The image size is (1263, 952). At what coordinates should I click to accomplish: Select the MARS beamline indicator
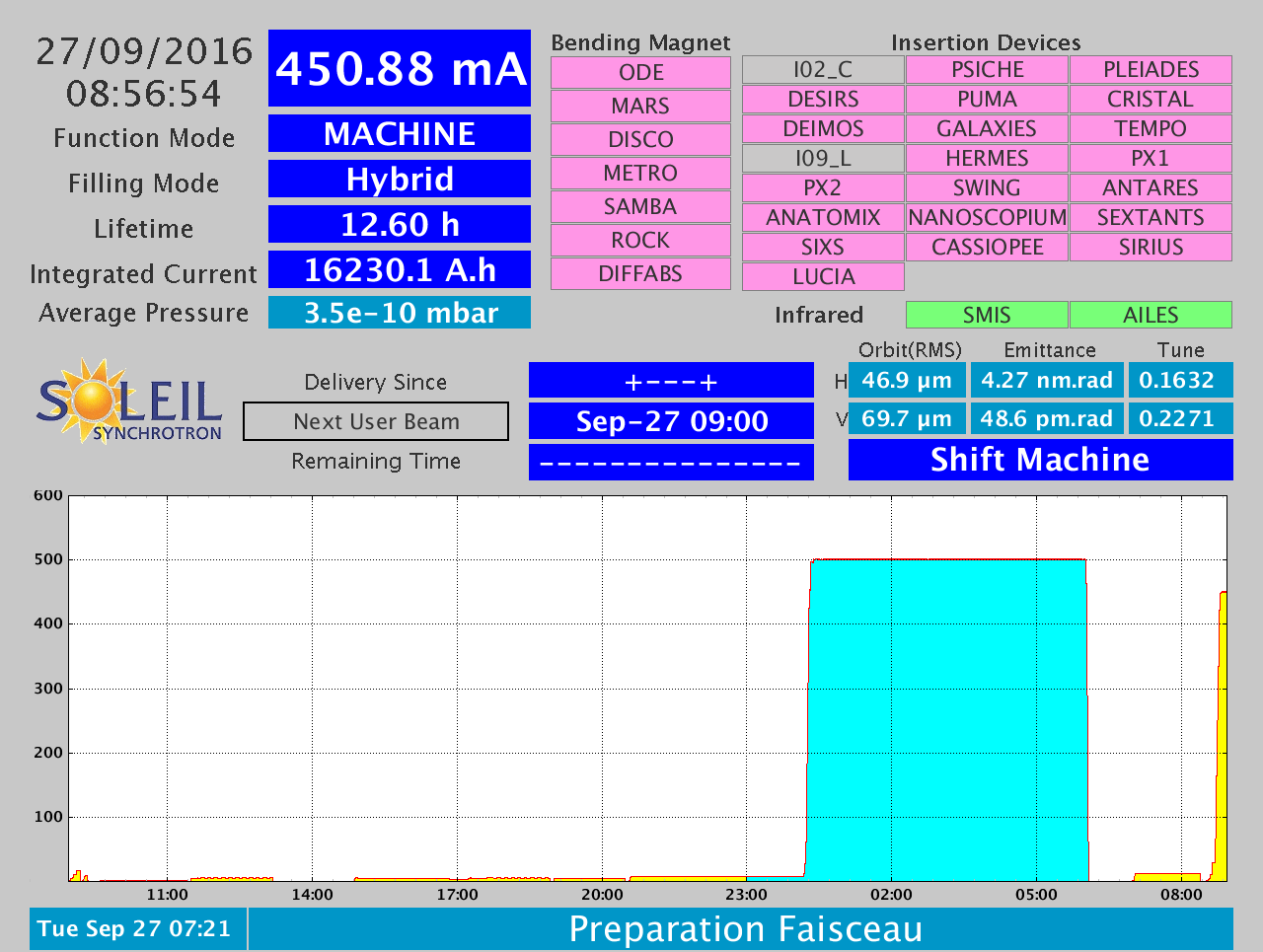click(x=640, y=107)
